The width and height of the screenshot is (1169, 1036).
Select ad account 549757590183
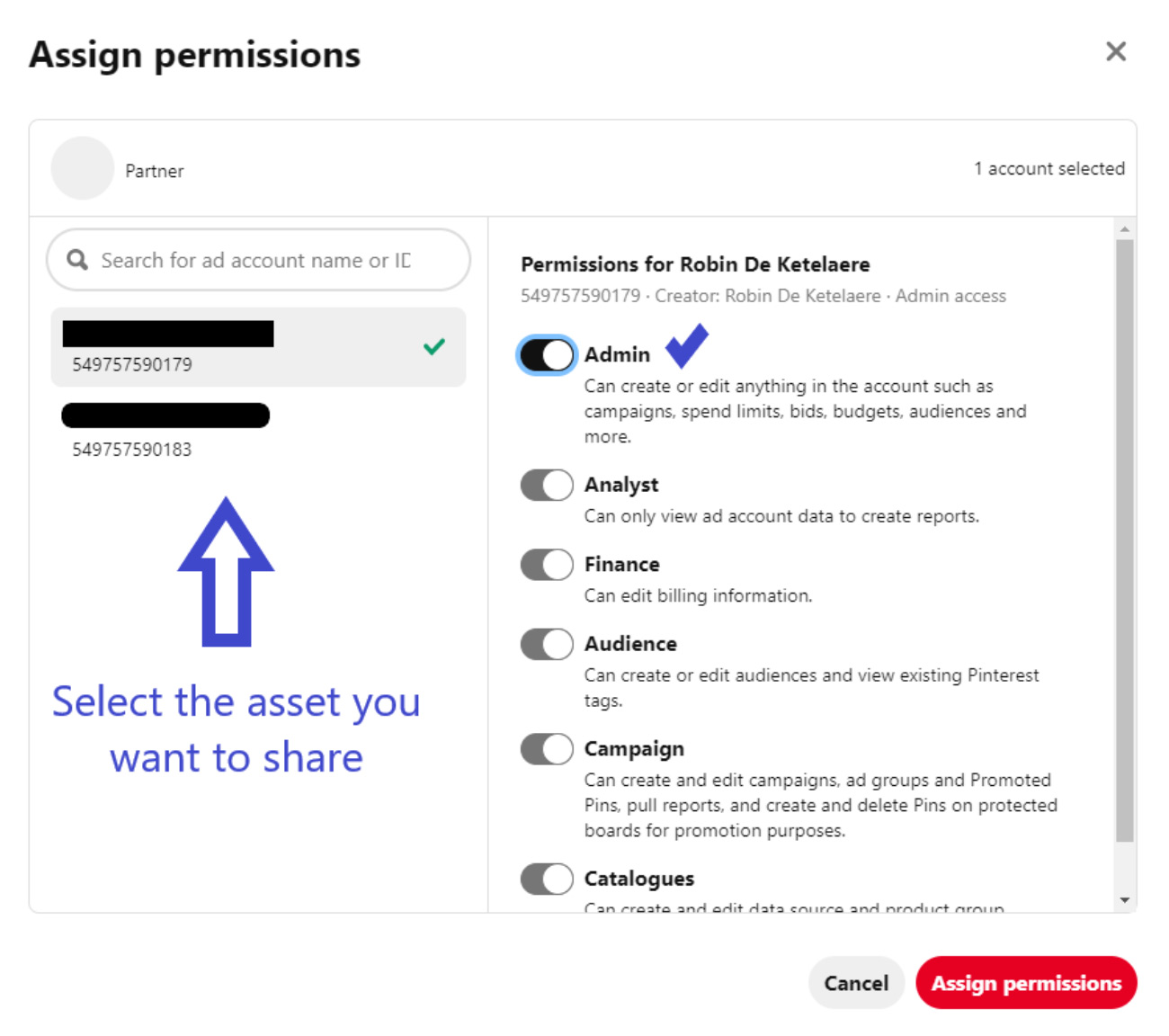[258, 430]
